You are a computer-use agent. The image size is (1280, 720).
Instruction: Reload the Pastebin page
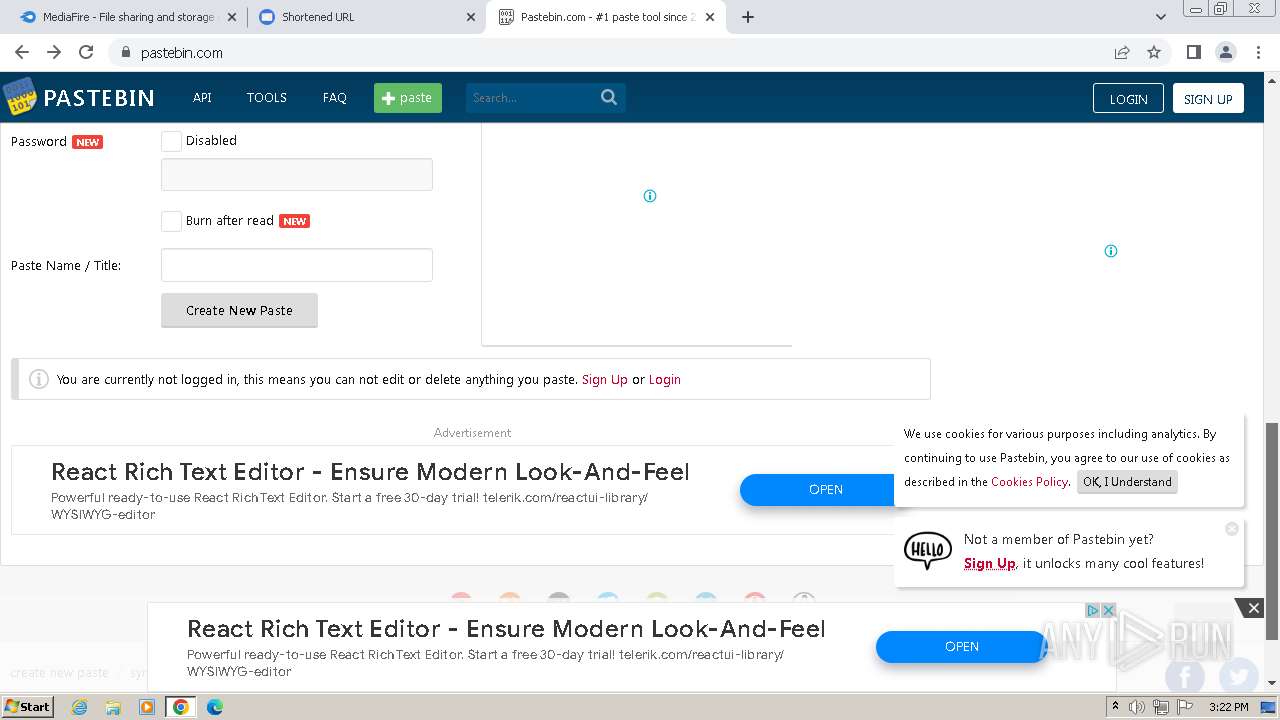(86, 52)
